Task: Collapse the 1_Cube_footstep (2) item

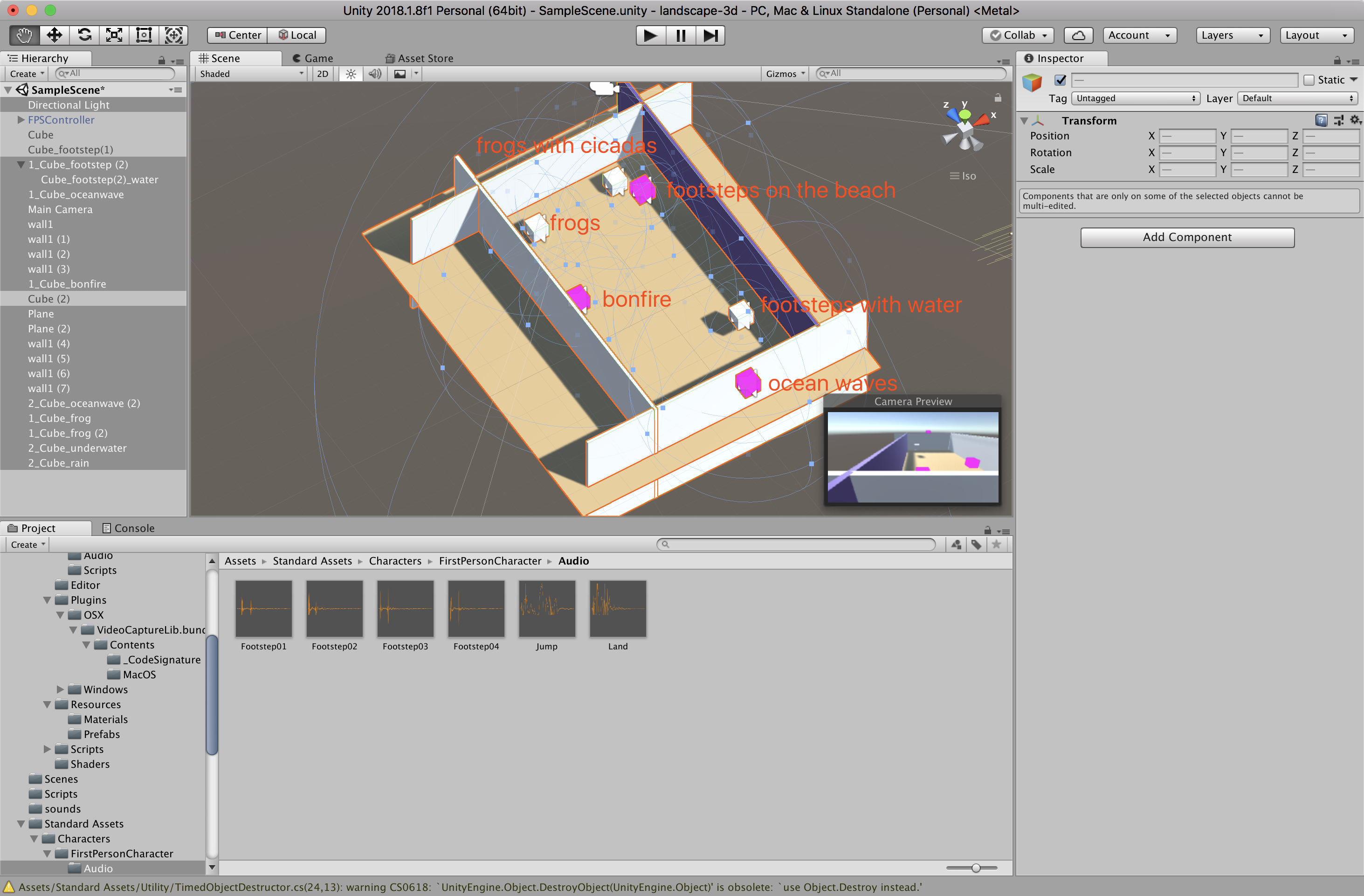Action: pos(21,165)
